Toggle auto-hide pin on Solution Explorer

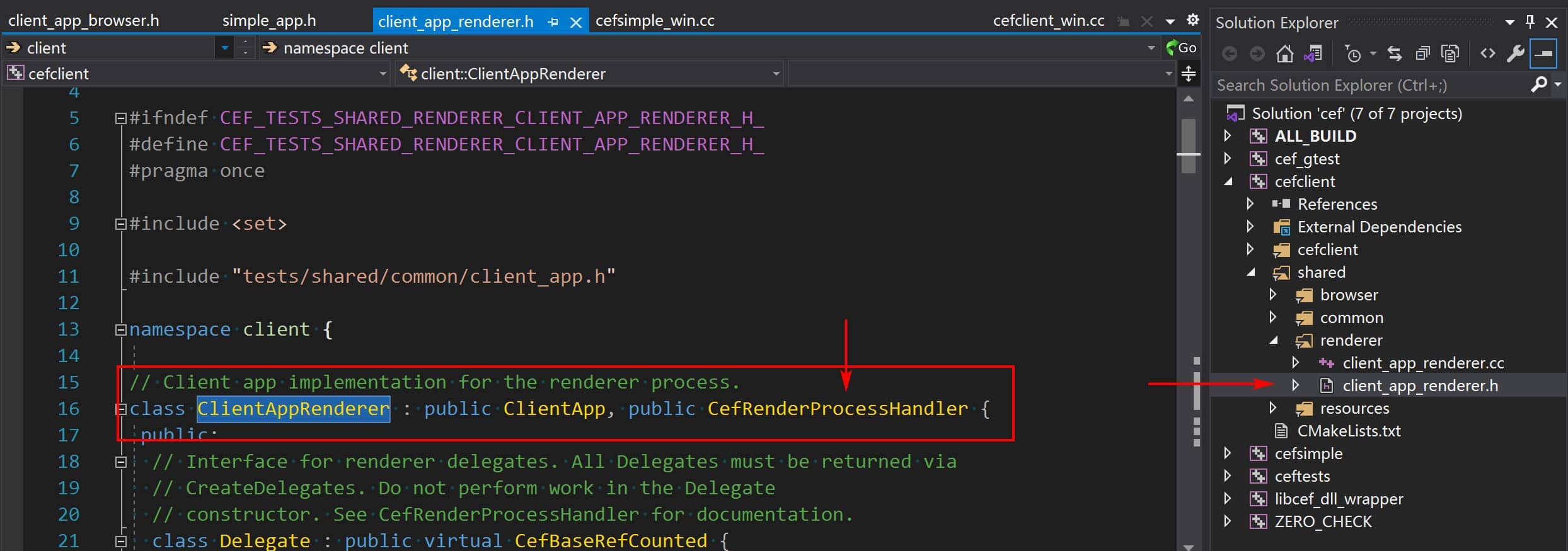pos(1530,22)
